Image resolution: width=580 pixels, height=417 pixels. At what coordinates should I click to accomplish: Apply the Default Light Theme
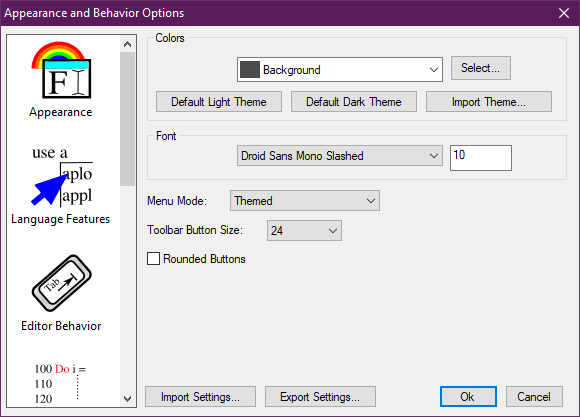pyautogui.click(x=219, y=102)
